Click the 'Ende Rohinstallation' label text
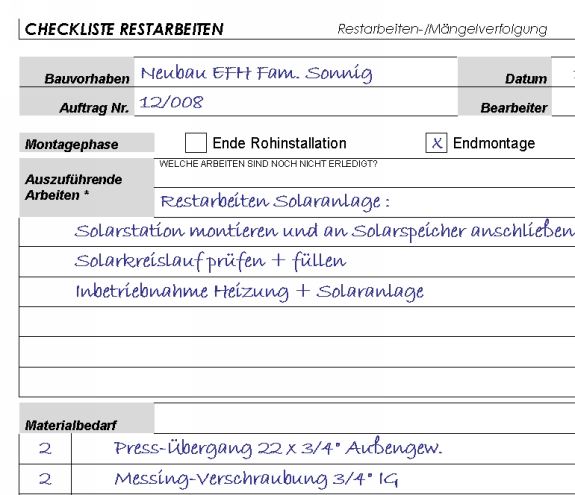 point(279,143)
